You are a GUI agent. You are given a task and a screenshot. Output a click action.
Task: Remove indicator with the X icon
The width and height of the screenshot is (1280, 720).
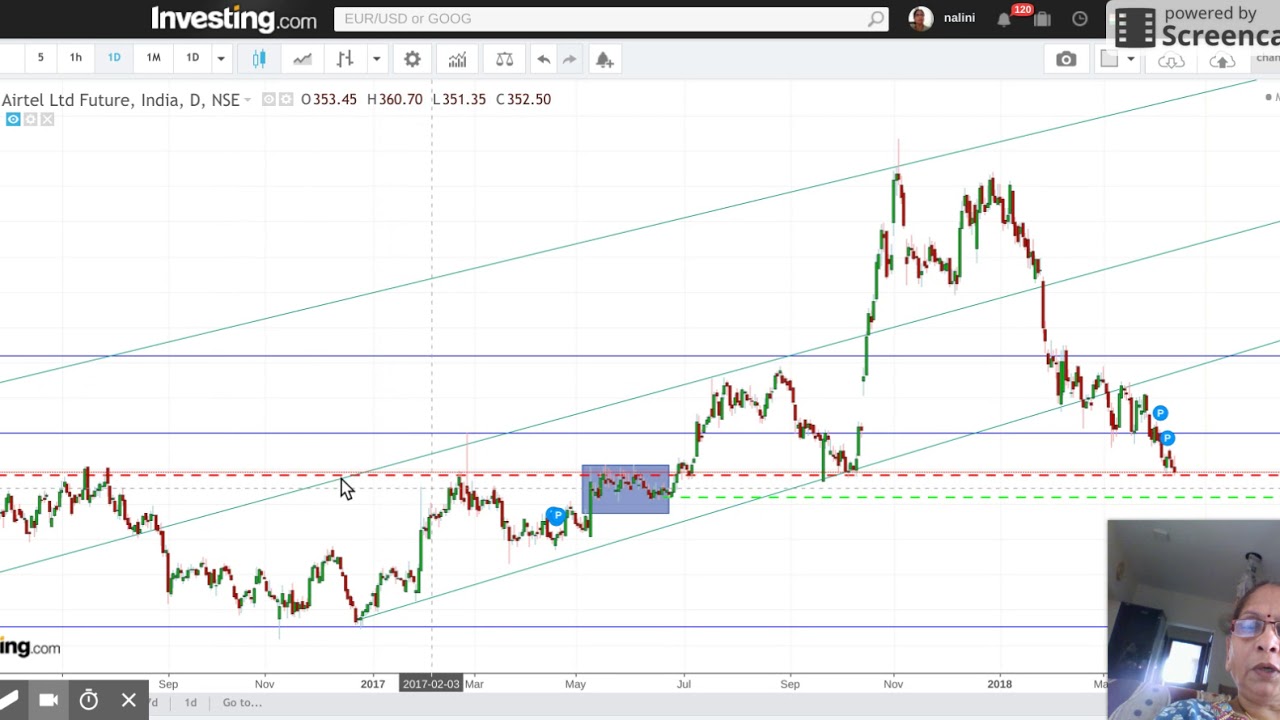[x=47, y=120]
